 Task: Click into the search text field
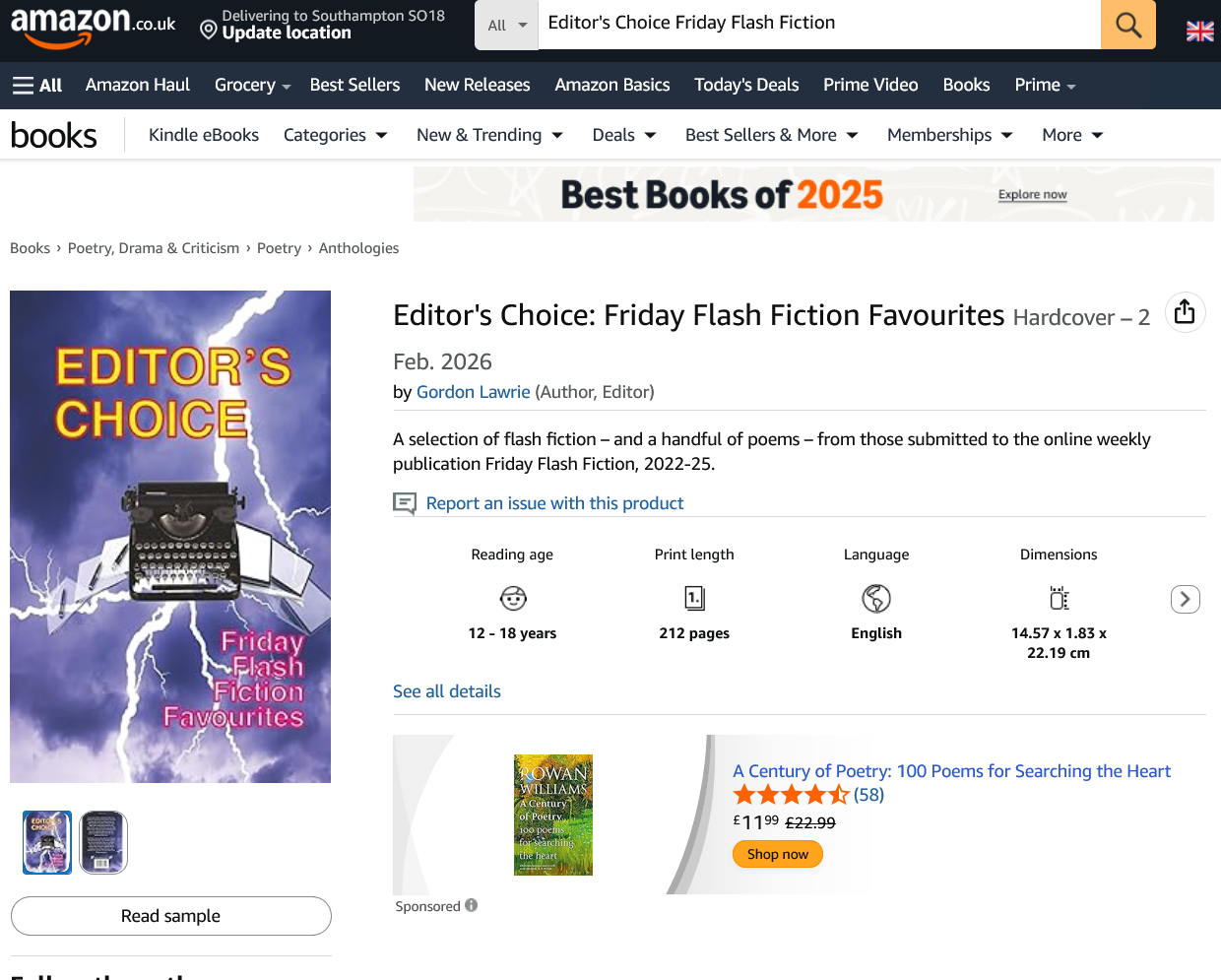(x=817, y=24)
